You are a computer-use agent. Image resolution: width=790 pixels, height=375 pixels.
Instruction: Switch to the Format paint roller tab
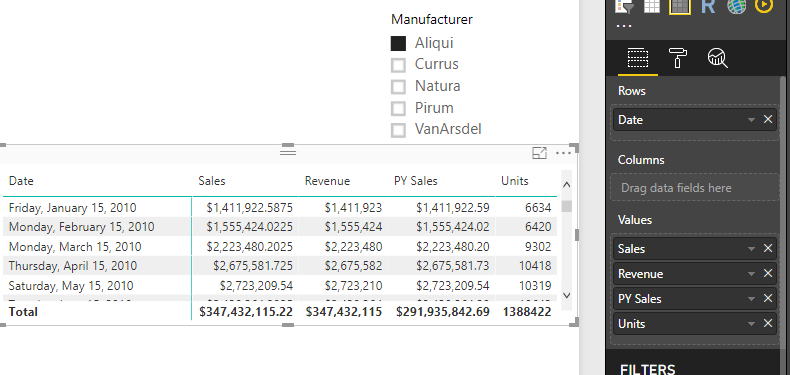pos(678,58)
